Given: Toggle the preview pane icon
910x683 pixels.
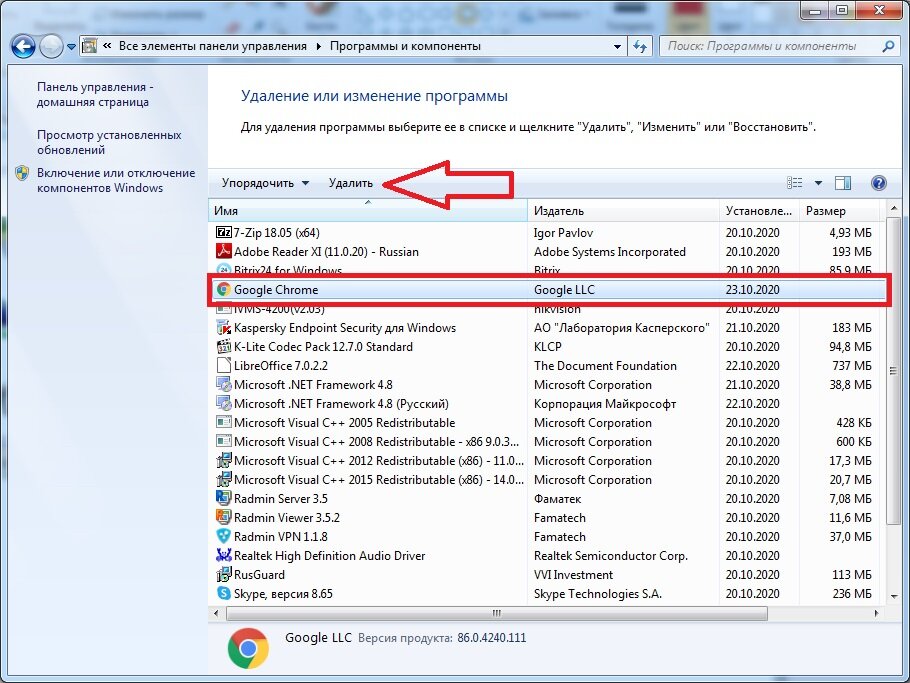Looking at the screenshot, I should click(843, 183).
